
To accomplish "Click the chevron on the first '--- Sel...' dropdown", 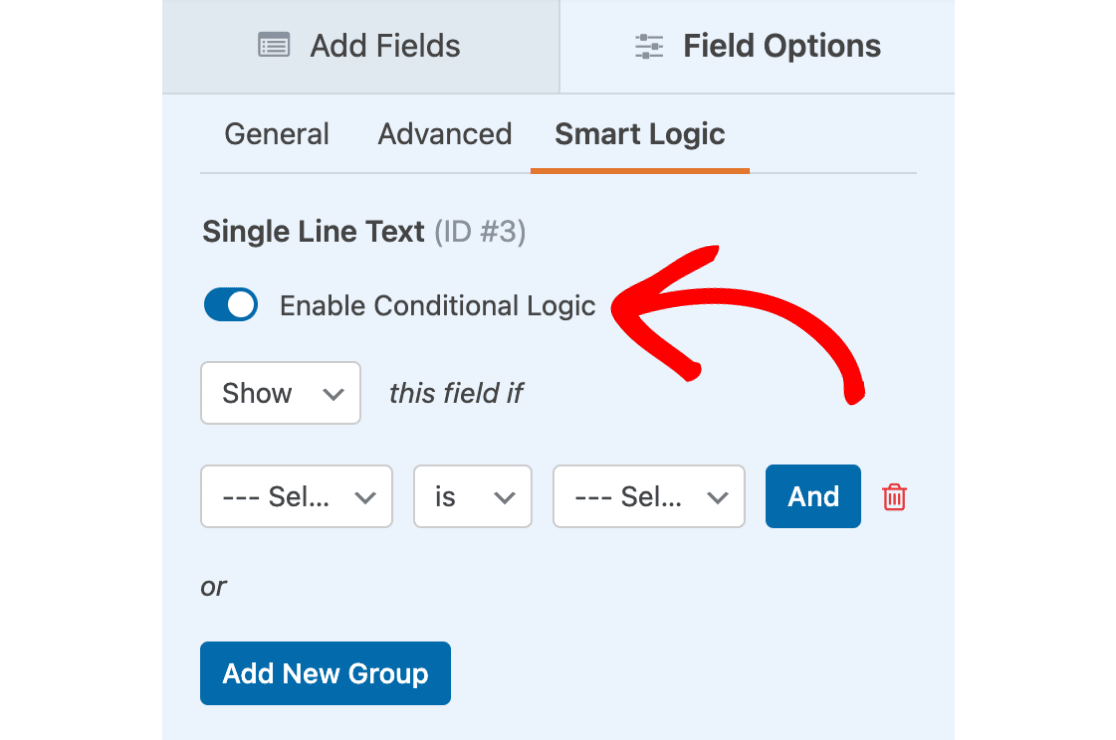I will pyautogui.click(x=366, y=497).
